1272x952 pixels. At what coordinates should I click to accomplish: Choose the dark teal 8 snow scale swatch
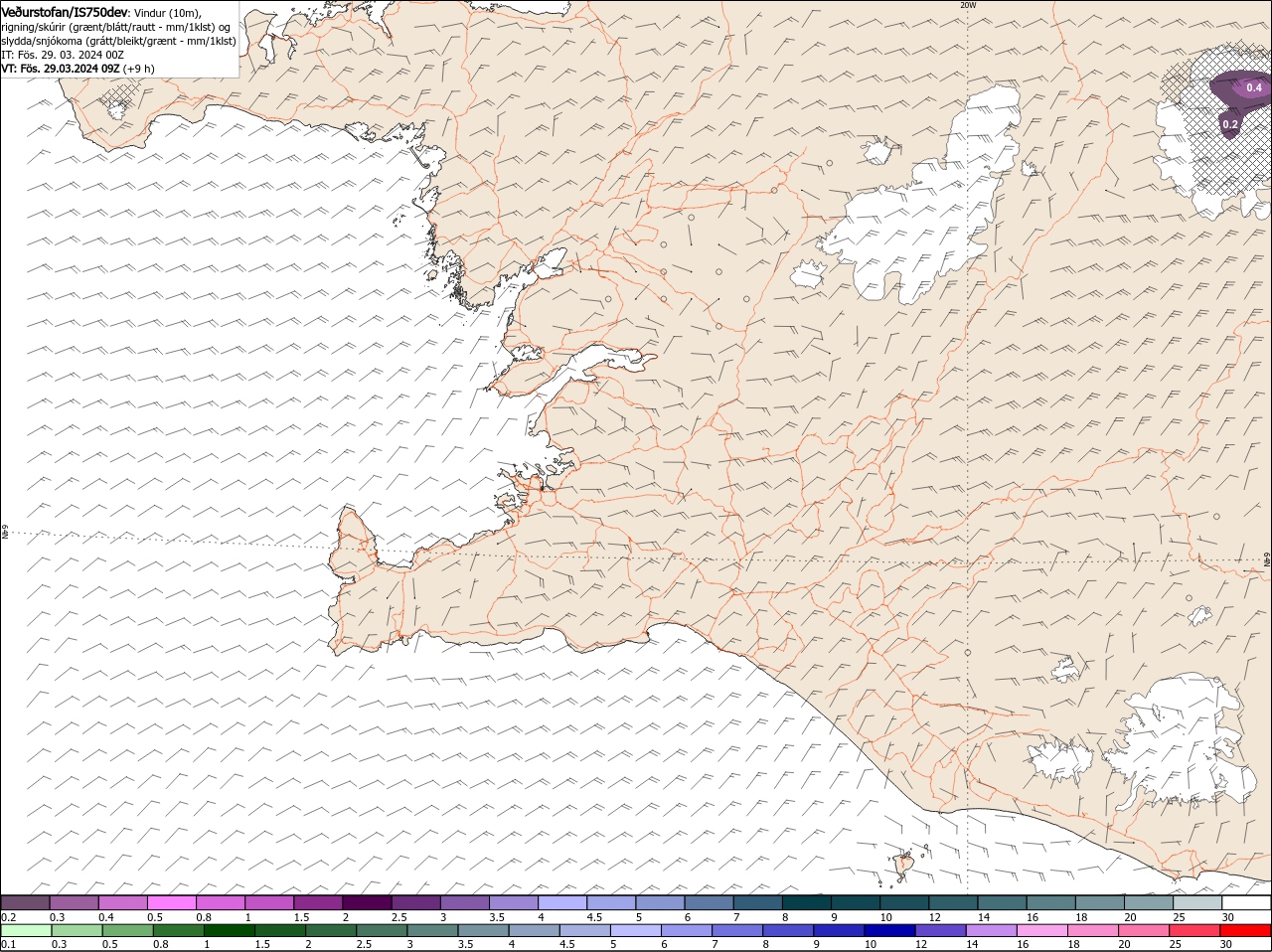point(808,902)
